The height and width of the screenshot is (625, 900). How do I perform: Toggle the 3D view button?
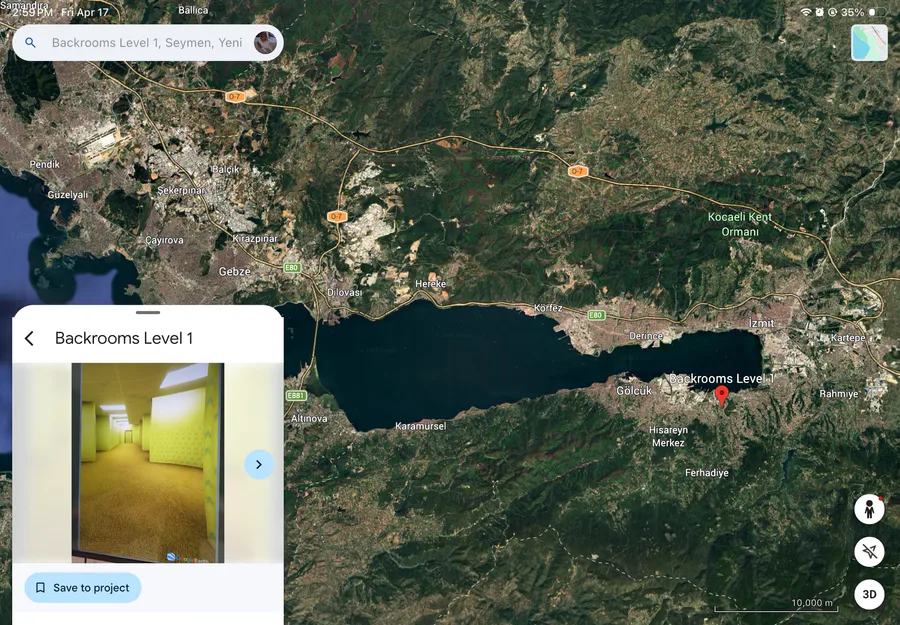click(x=869, y=594)
